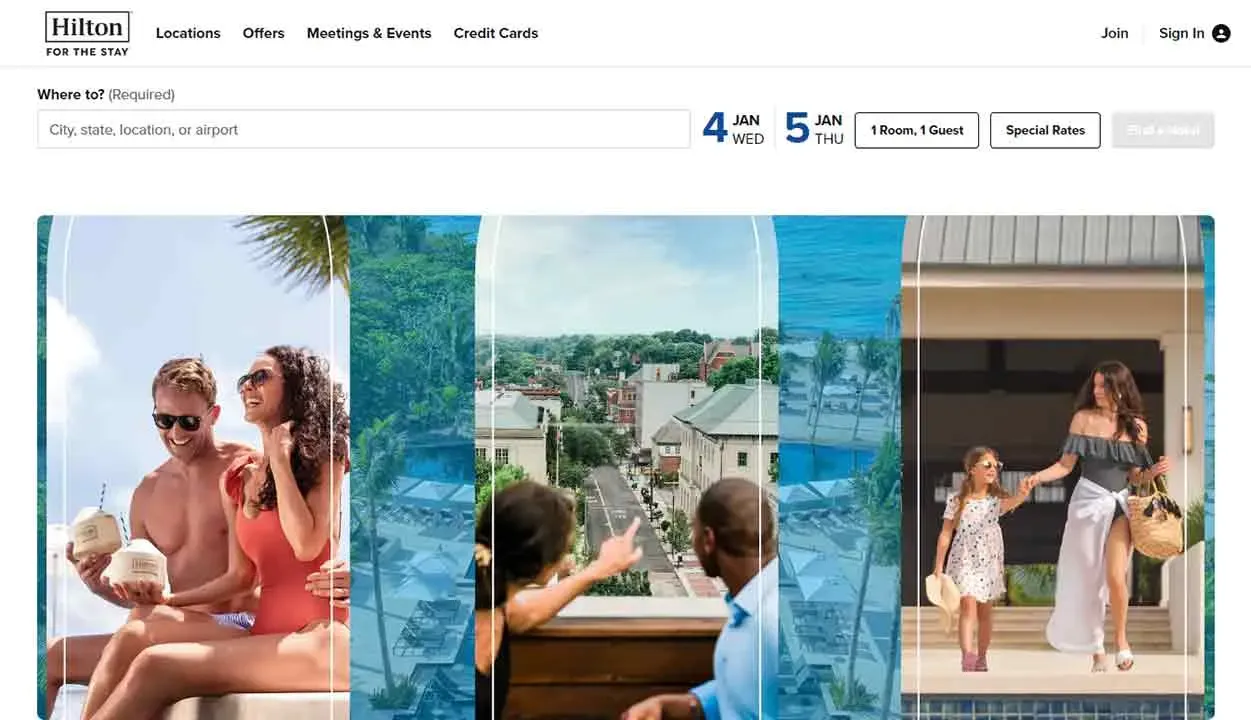Viewport: 1251px width, 720px height.
Task: Open the 4 Jan Wed check-in date picker
Action: click(x=734, y=129)
